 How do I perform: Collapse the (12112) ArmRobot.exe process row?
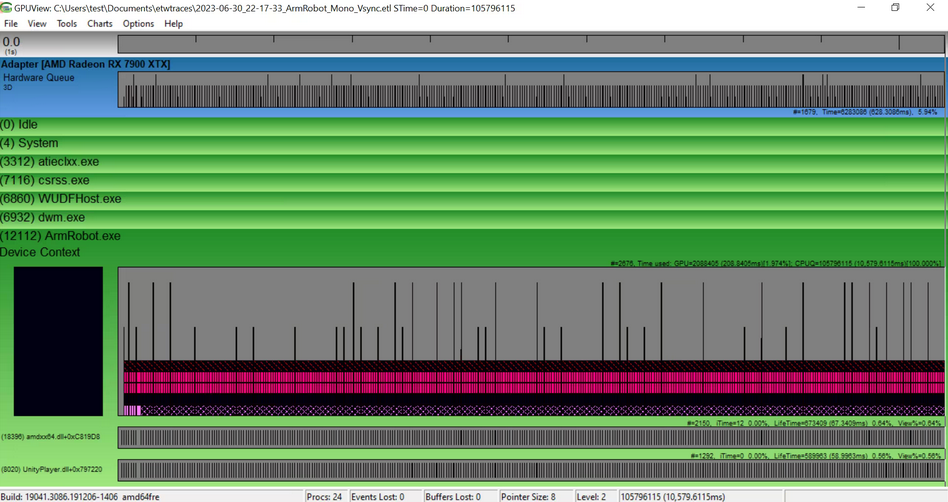click(x=60, y=236)
